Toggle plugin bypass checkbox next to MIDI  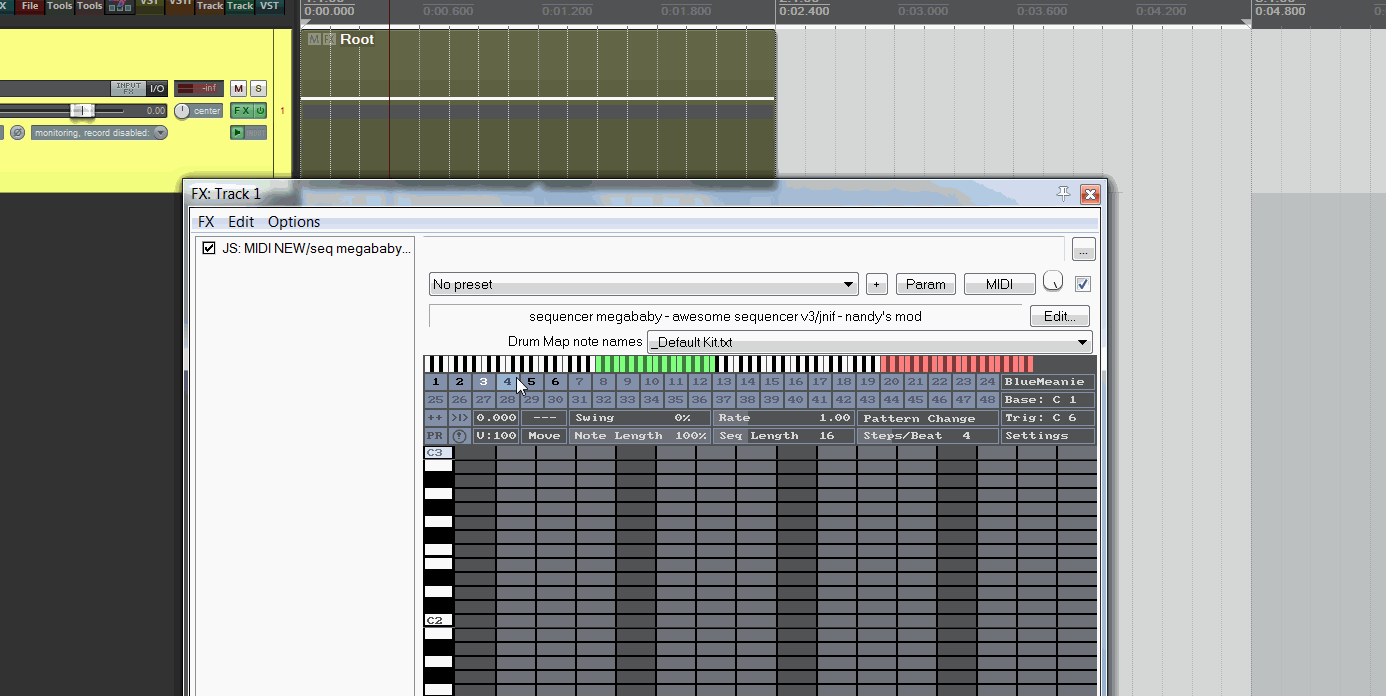click(1082, 284)
